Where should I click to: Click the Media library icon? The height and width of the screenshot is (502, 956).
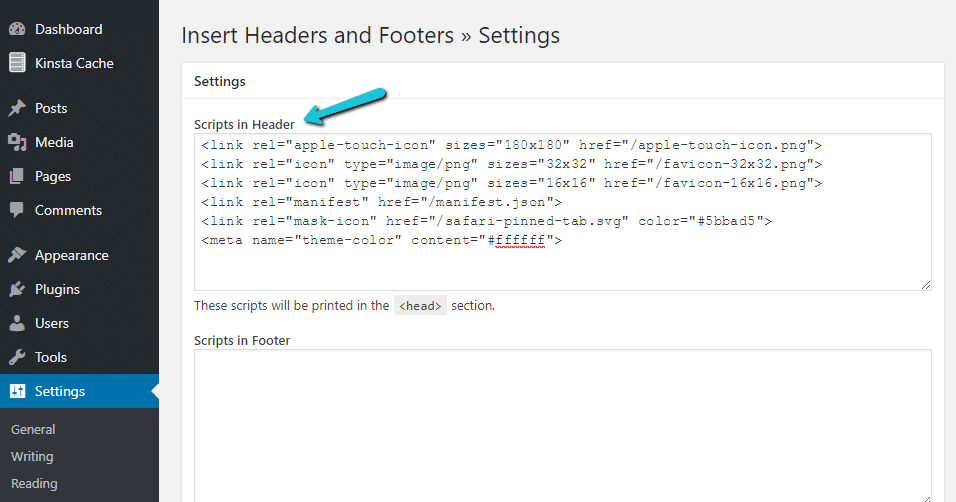click(x=17, y=142)
